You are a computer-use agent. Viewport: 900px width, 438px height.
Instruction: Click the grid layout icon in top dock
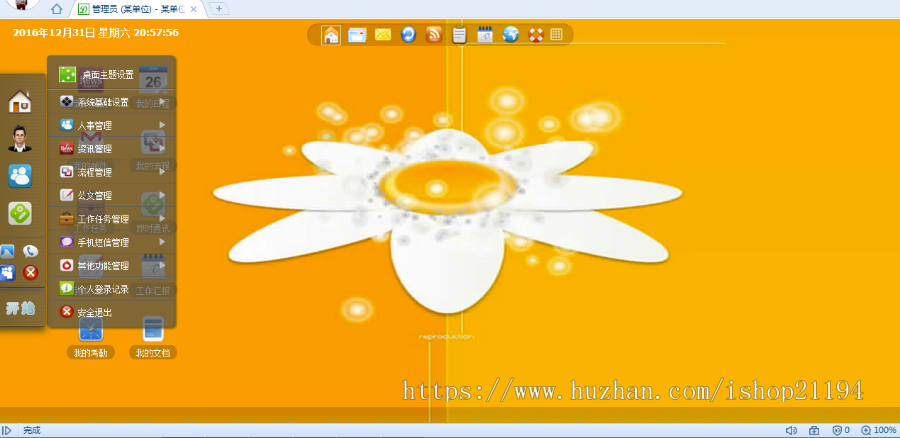pyautogui.click(x=556, y=34)
